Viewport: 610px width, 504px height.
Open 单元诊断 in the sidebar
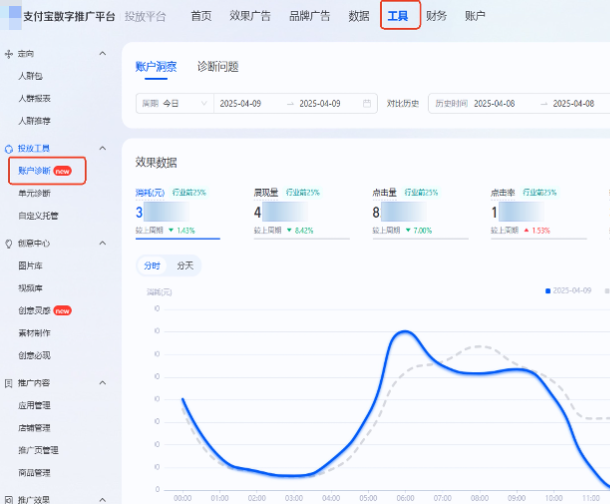point(35,193)
